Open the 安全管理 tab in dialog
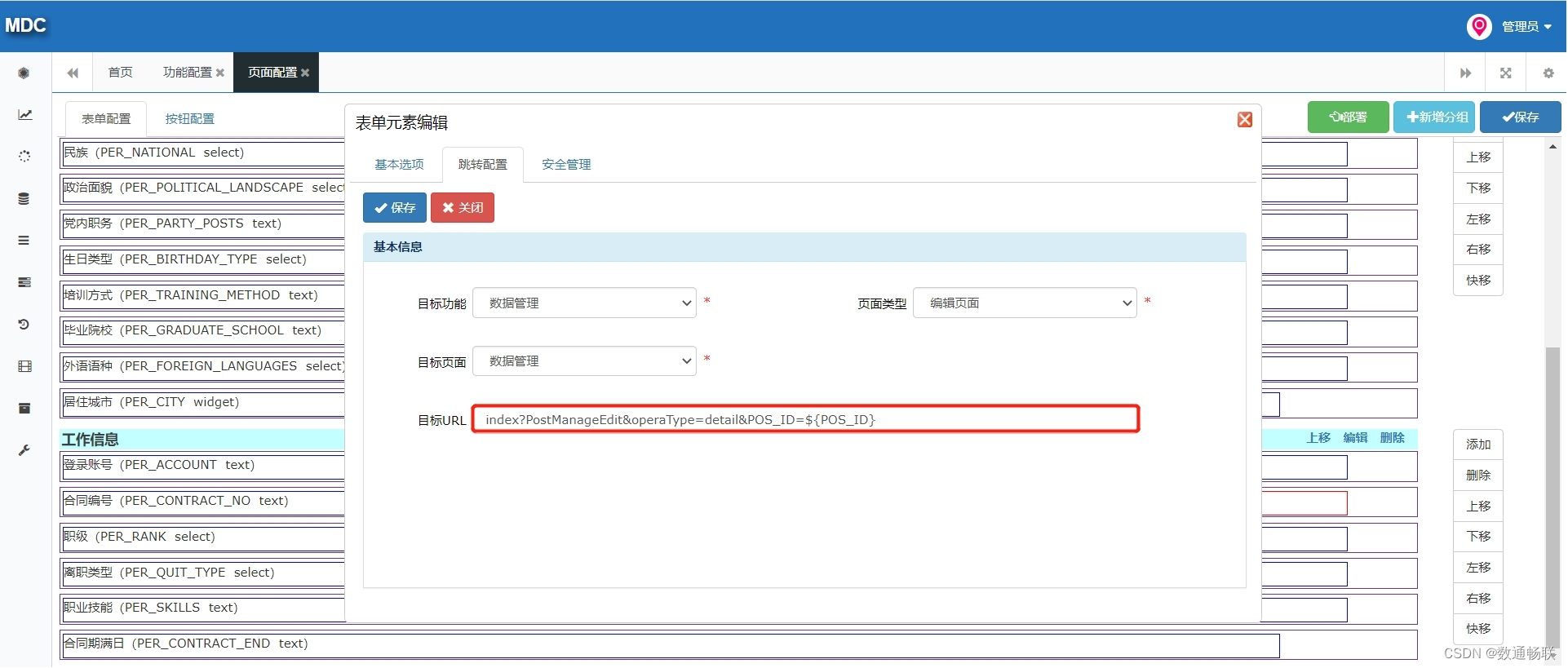Image resolution: width=1568 pixels, height=668 pixels. point(566,165)
